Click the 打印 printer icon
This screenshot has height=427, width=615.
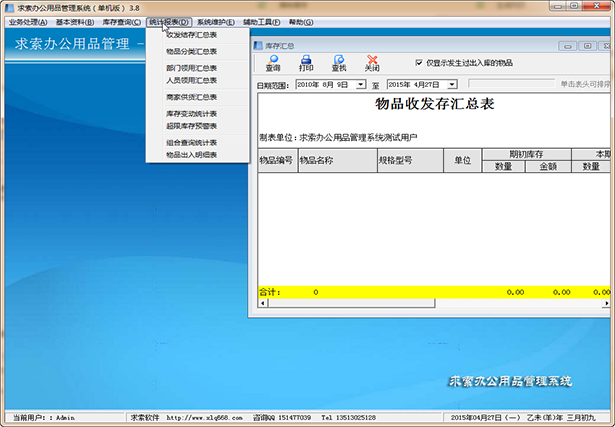pyautogui.click(x=306, y=63)
